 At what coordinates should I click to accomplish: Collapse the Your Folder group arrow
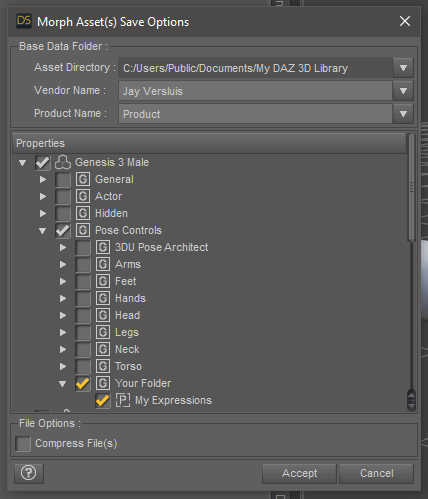(62, 384)
